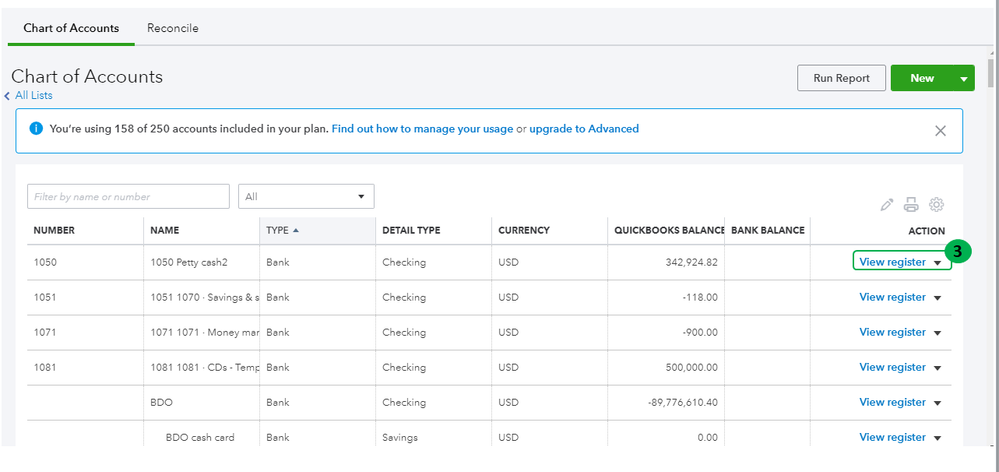The width and height of the screenshot is (999, 472).
Task: Focus the Filter by name or number field
Action: [128, 197]
